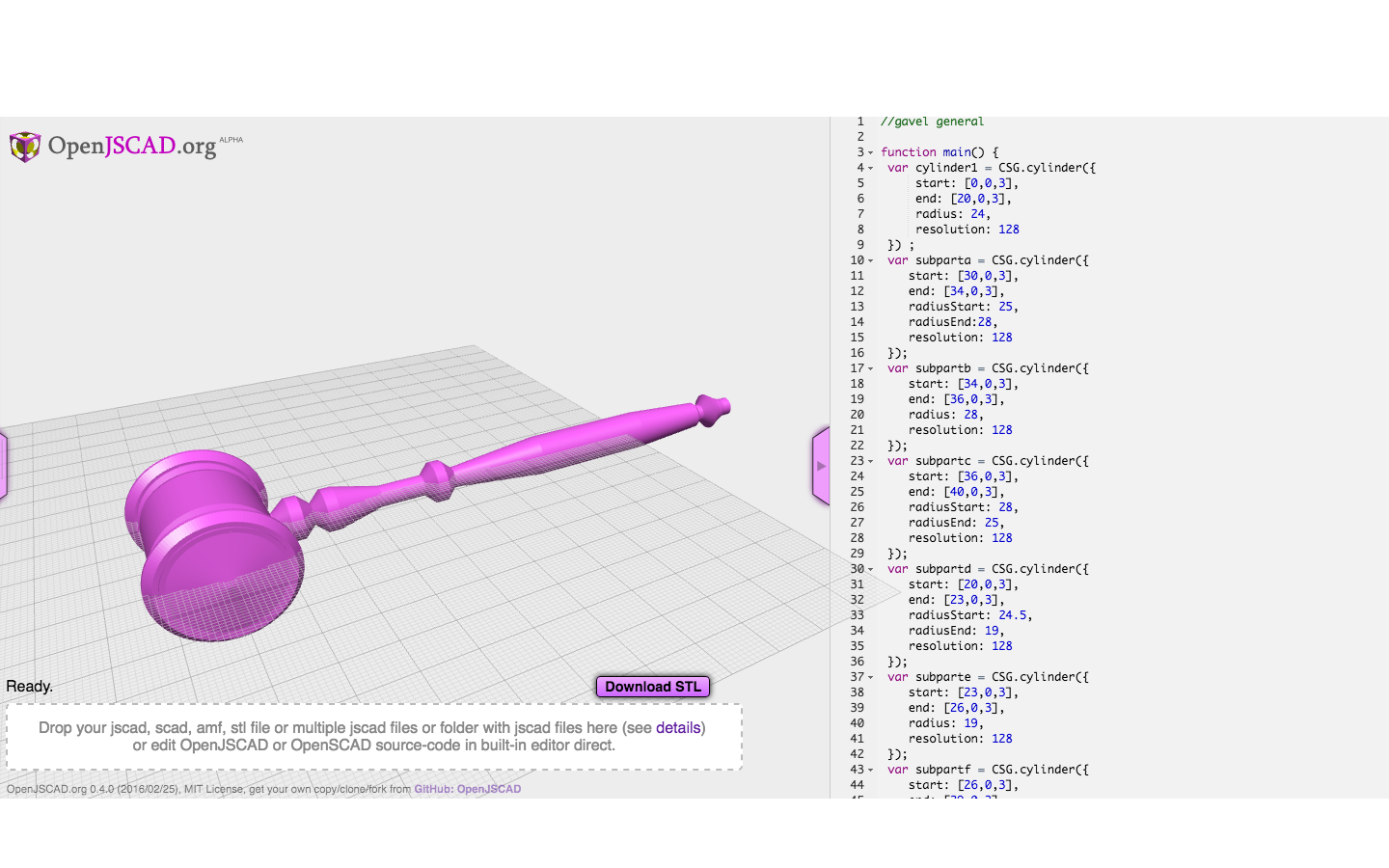Click the file drop zone box
The height and width of the screenshot is (868, 1389).
pyautogui.click(x=373, y=737)
